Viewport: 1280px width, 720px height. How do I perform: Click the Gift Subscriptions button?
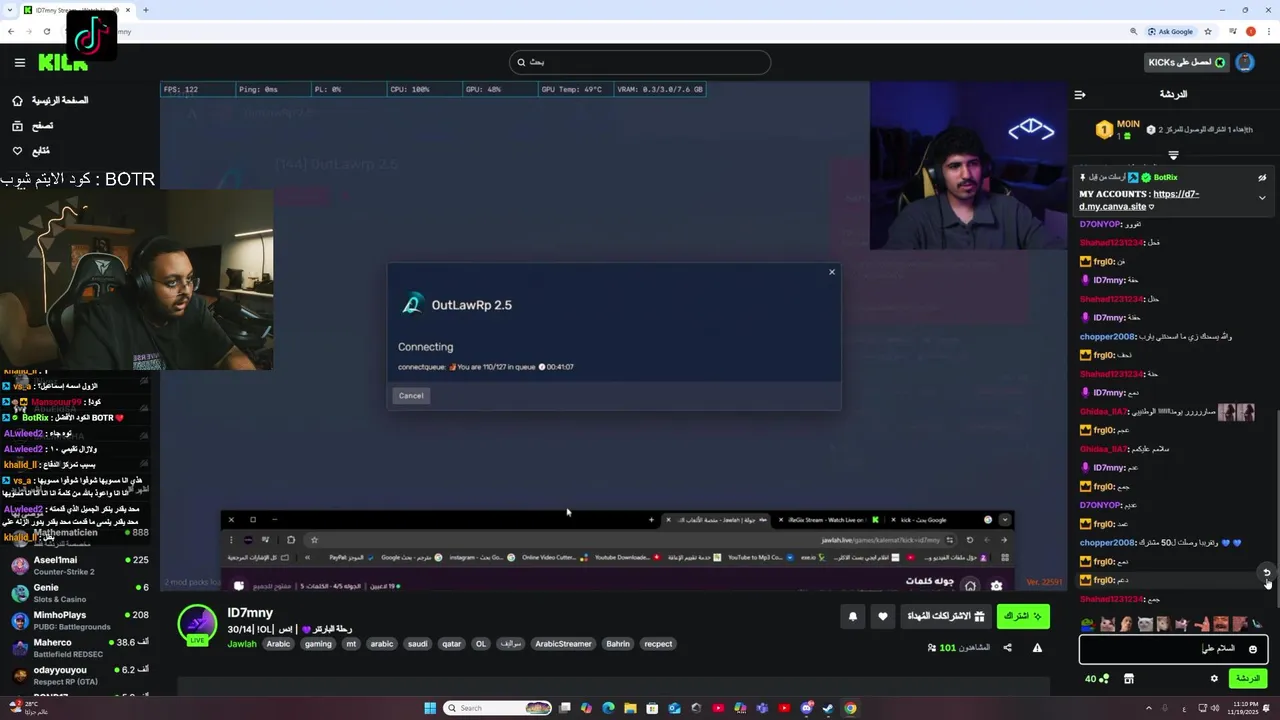pyautogui.click(x=945, y=616)
